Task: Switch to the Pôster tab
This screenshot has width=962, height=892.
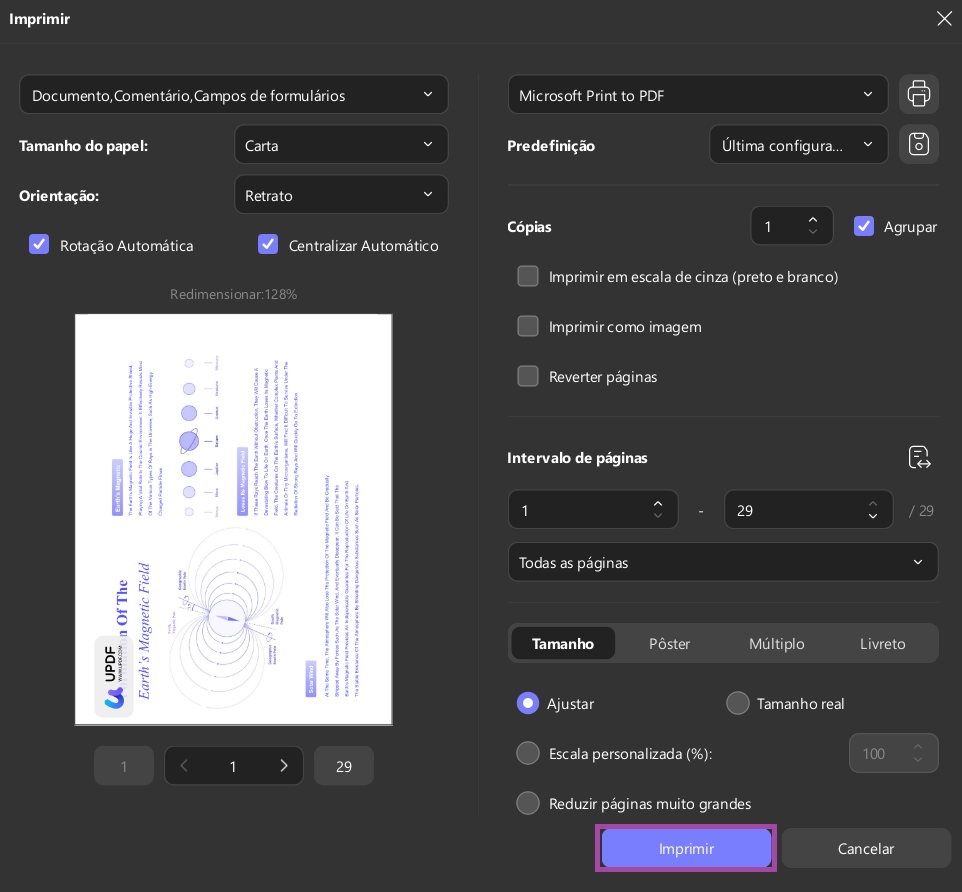Action: [x=669, y=643]
